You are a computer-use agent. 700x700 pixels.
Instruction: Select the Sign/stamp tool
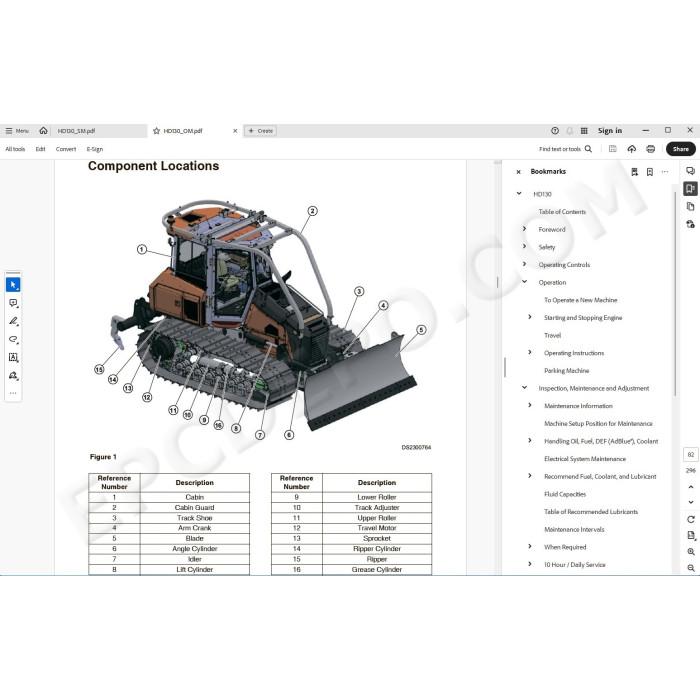[13, 375]
